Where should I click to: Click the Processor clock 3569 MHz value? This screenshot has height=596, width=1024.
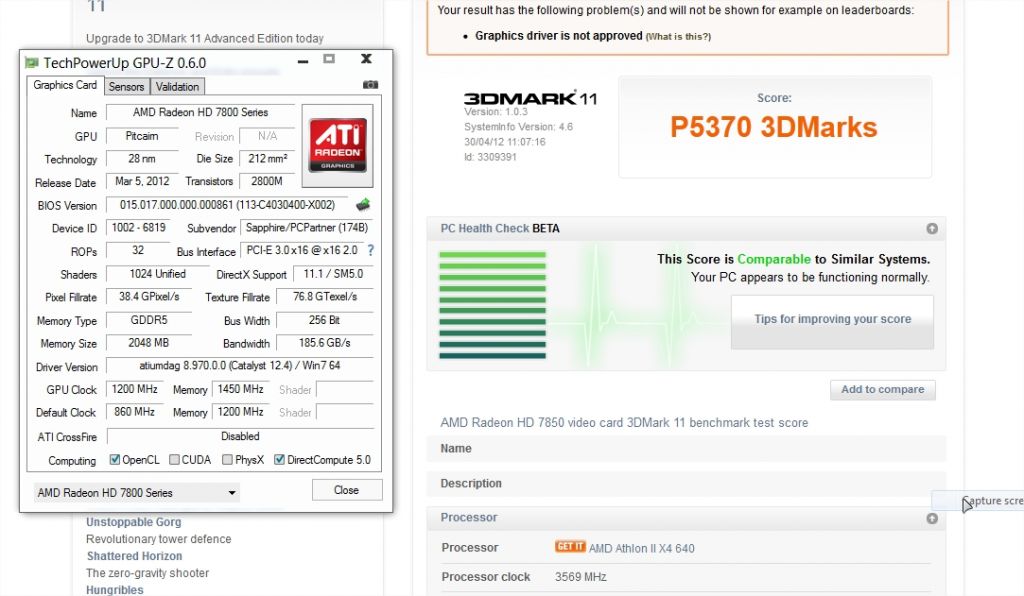581,577
